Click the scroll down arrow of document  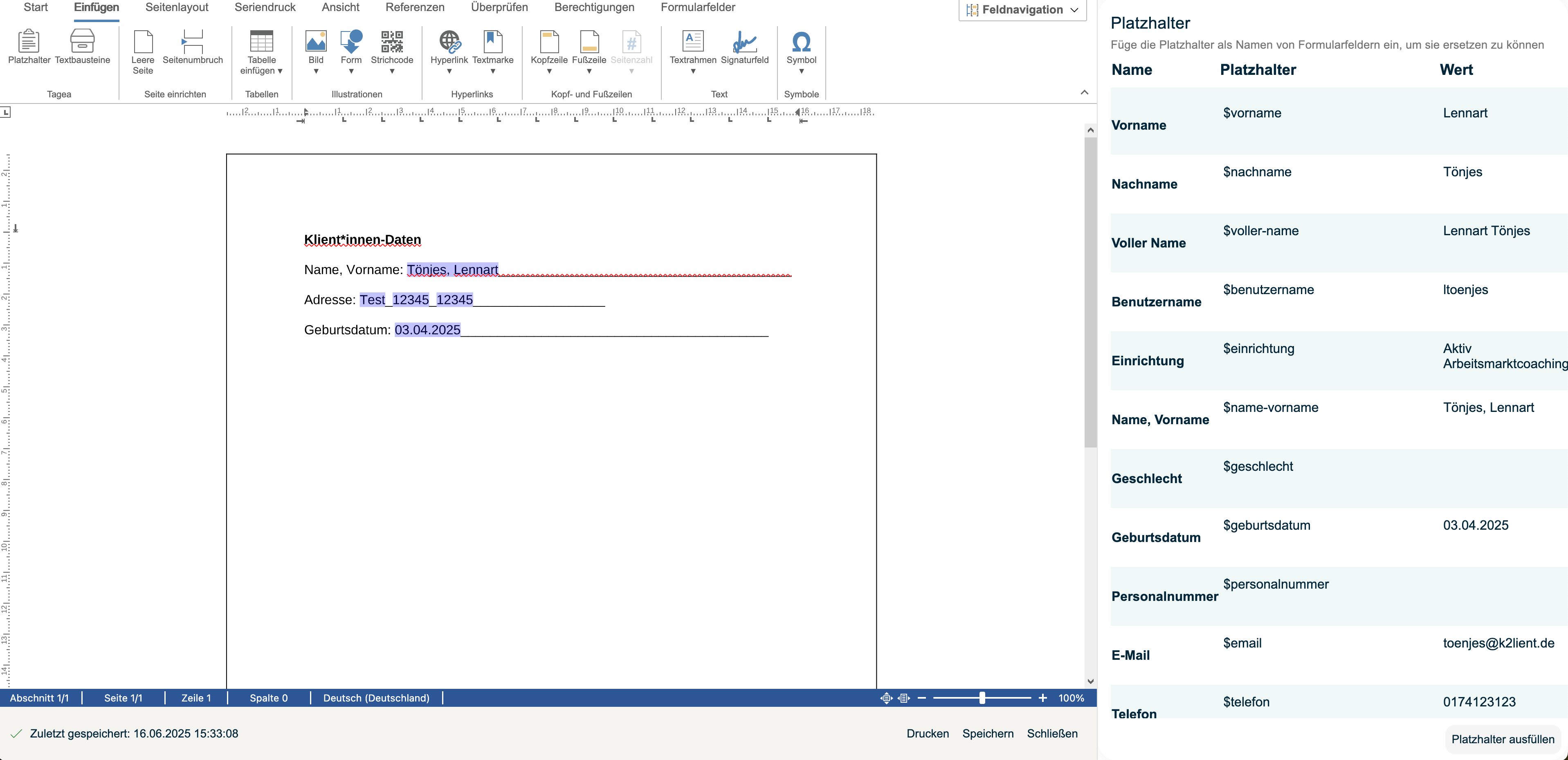(x=1090, y=681)
